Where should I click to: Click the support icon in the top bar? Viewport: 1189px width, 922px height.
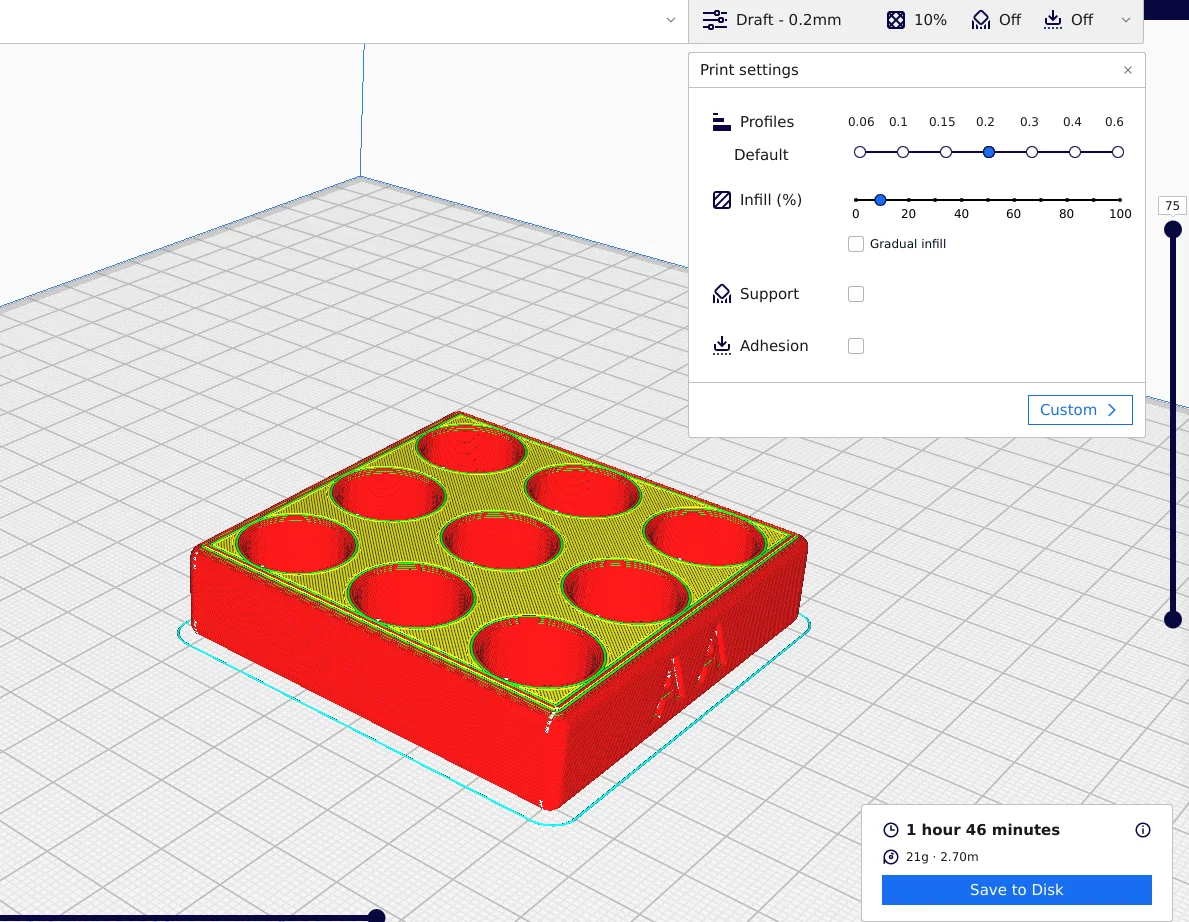pyautogui.click(x=980, y=20)
